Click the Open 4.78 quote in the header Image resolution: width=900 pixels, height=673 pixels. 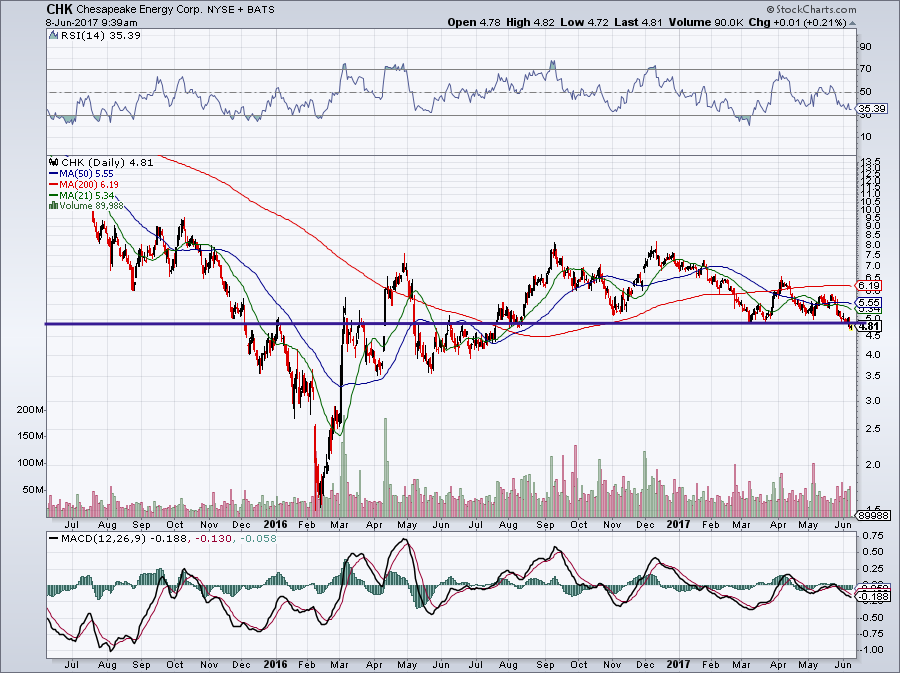[x=474, y=23]
